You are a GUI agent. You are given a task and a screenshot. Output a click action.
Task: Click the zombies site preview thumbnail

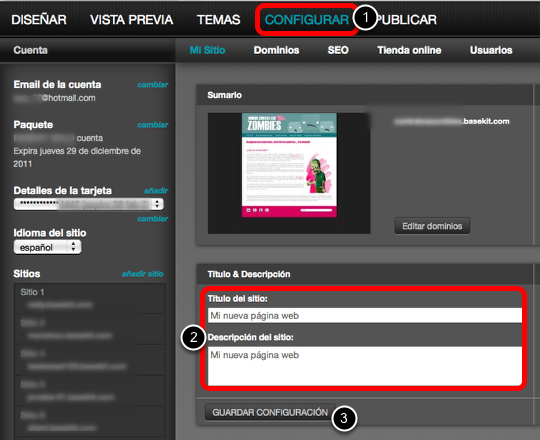click(289, 165)
